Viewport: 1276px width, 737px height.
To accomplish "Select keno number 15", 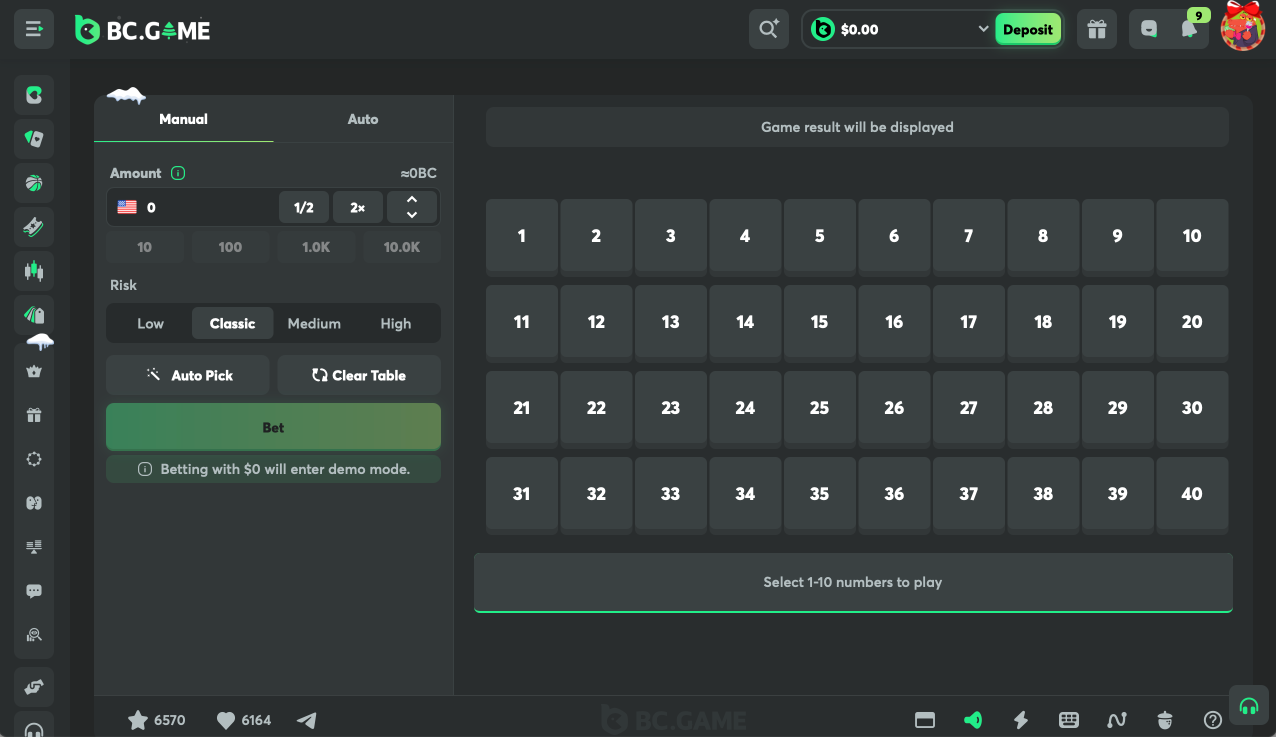I will tap(820, 322).
